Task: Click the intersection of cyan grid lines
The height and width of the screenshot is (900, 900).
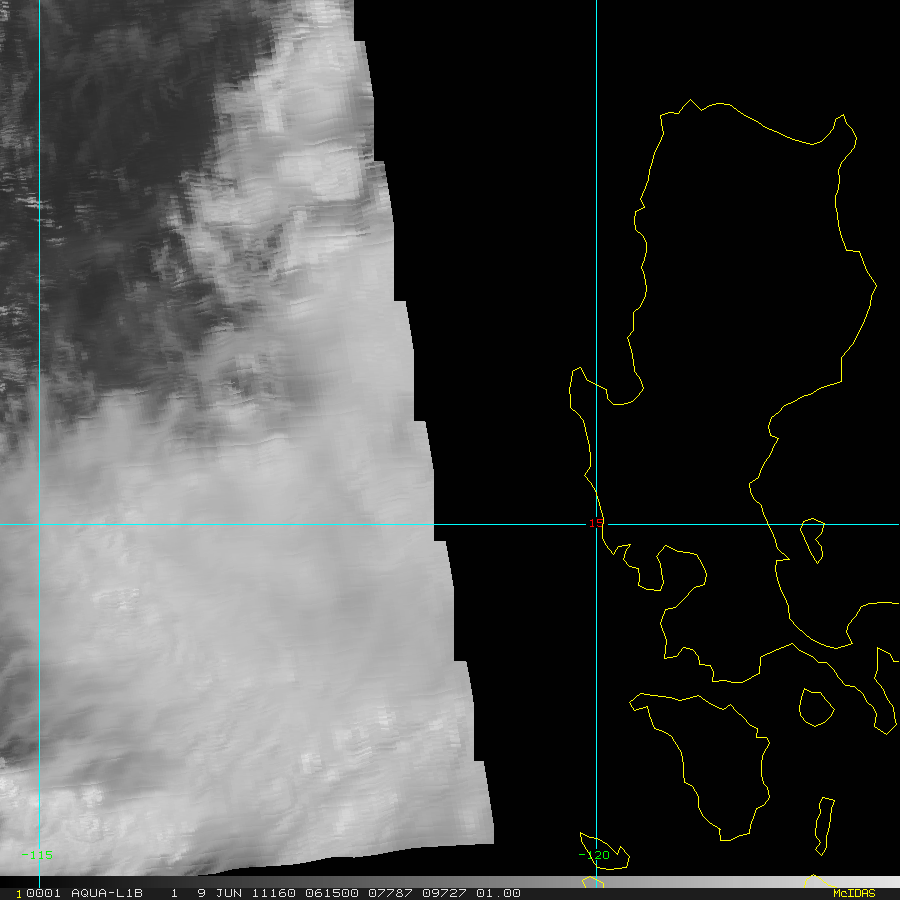Action: coord(596,524)
